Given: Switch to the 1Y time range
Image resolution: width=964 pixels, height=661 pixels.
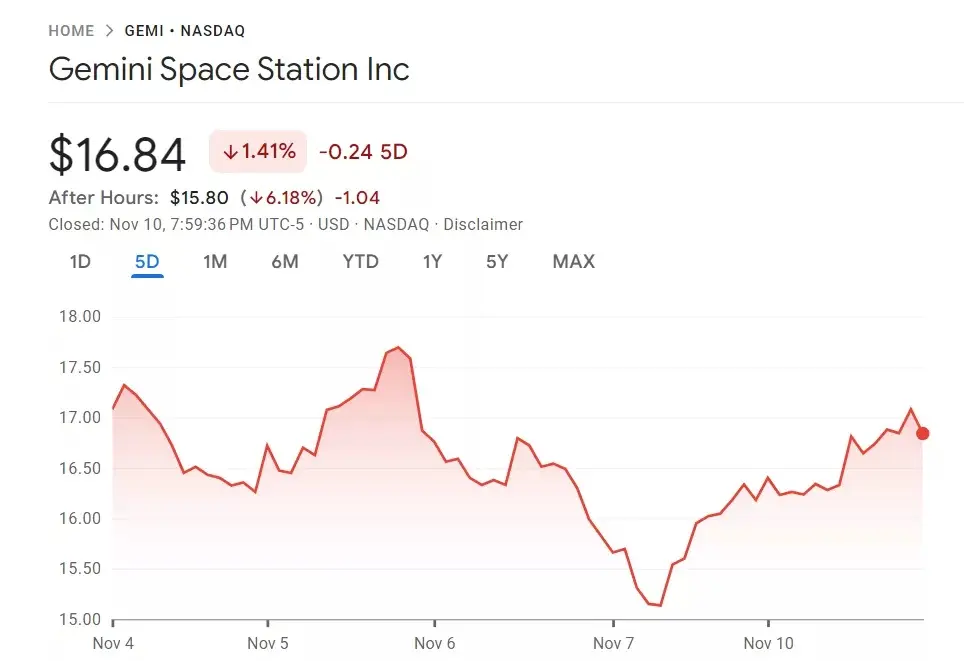Looking at the screenshot, I should pyautogui.click(x=432, y=262).
